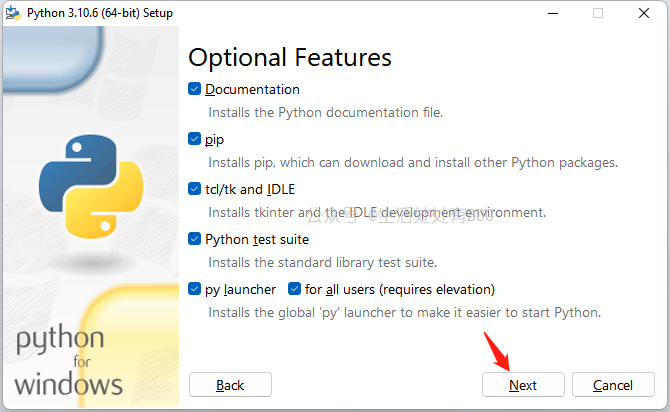670x412 pixels.
Task: Minimize the Python Setup window
Action: (552, 13)
